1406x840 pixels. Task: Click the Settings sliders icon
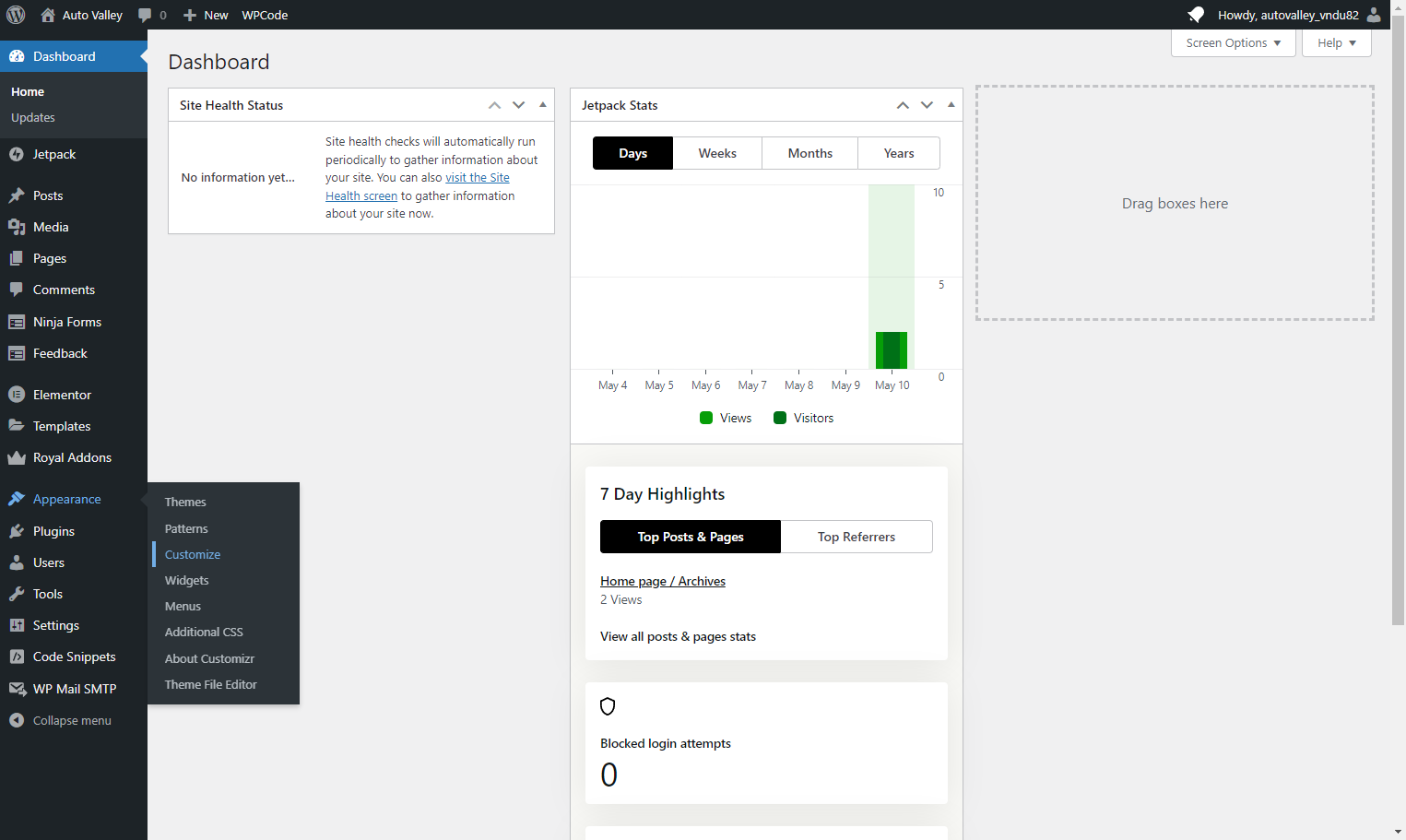point(17,625)
